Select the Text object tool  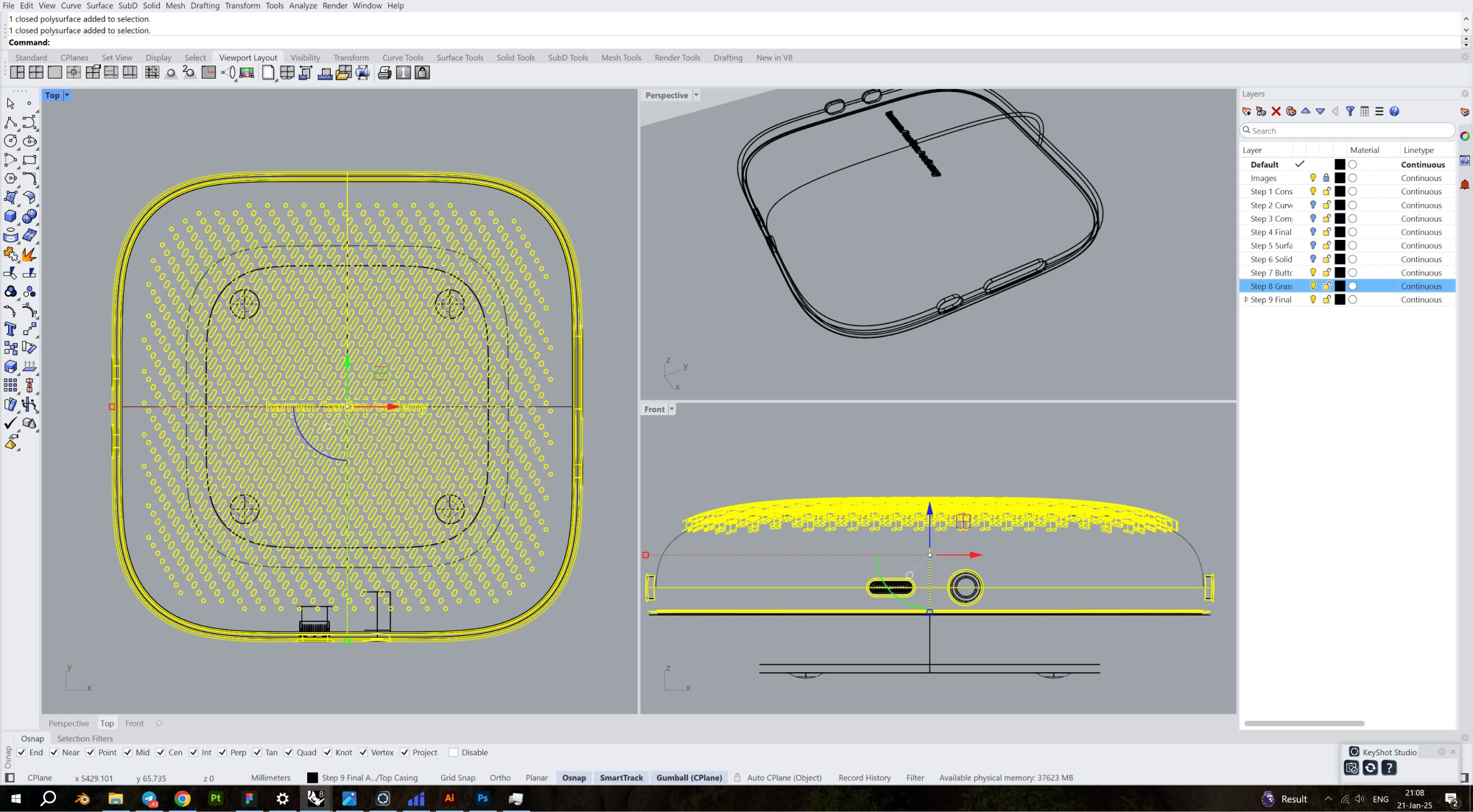pyautogui.click(x=10, y=329)
